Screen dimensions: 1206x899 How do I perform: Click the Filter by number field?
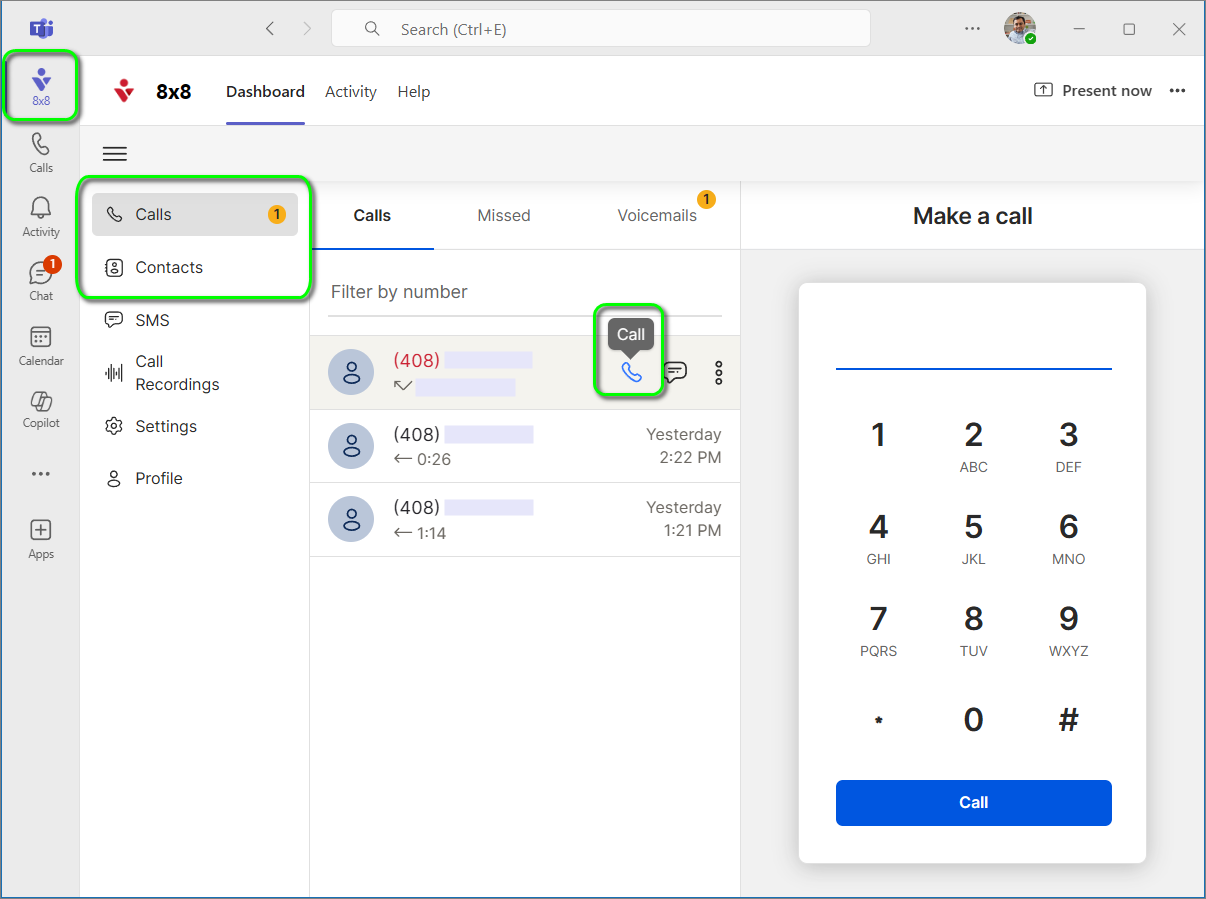(525, 293)
